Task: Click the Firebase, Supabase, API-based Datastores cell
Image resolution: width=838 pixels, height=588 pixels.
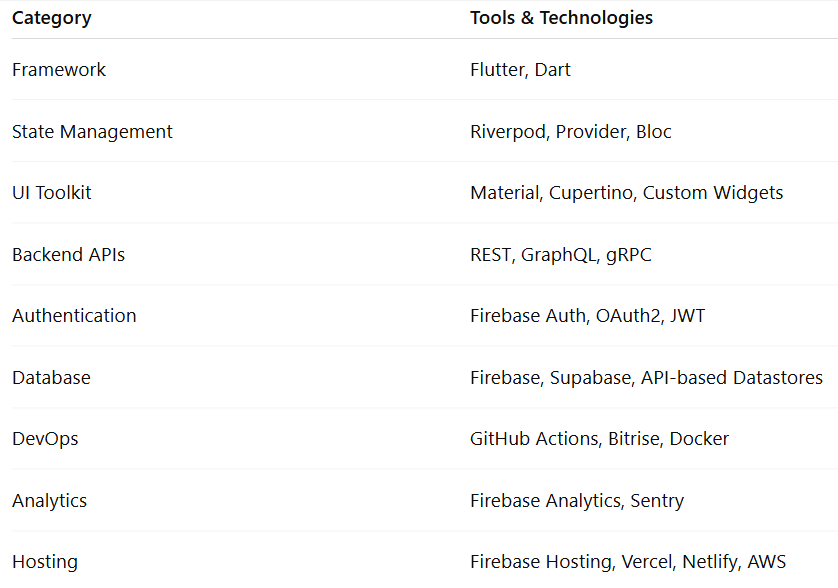Action: [646, 378]
